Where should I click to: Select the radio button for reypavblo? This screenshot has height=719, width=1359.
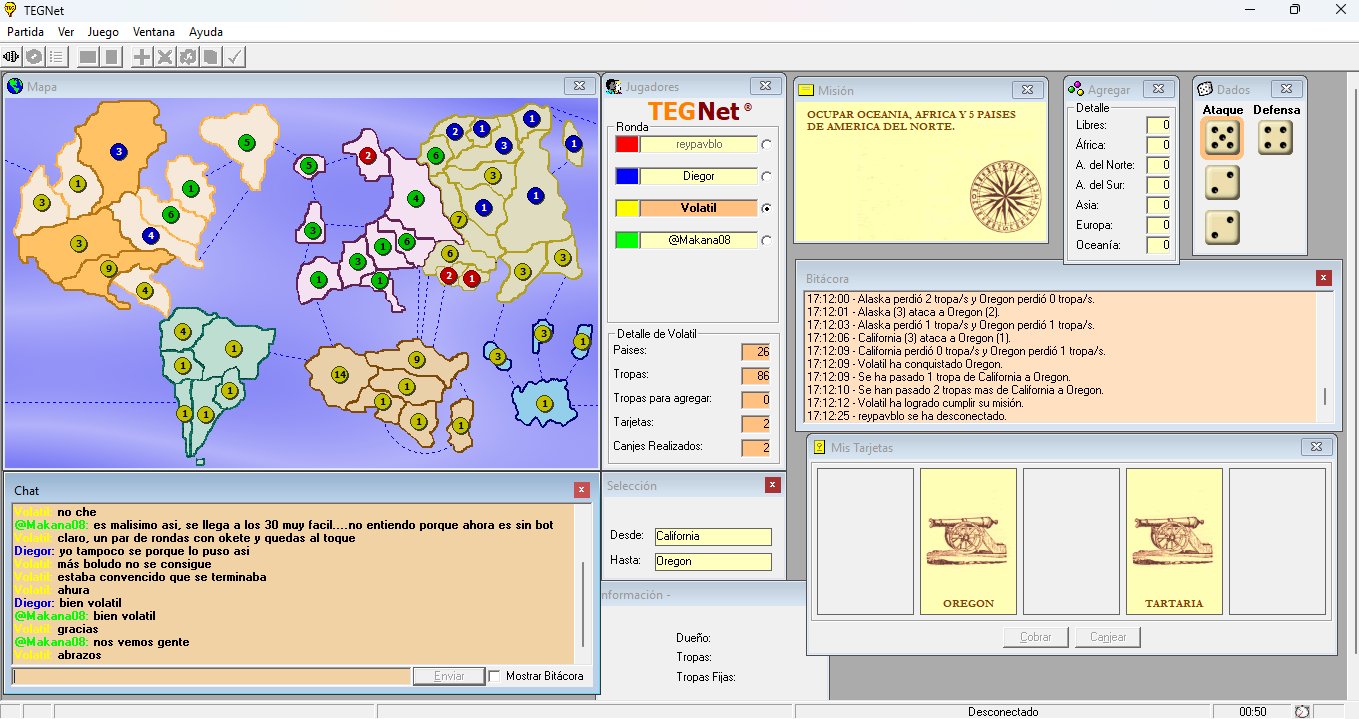point(767,144)
